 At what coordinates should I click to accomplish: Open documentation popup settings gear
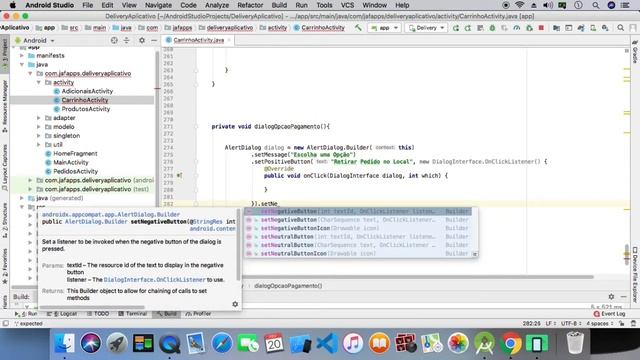pos(235,304)
